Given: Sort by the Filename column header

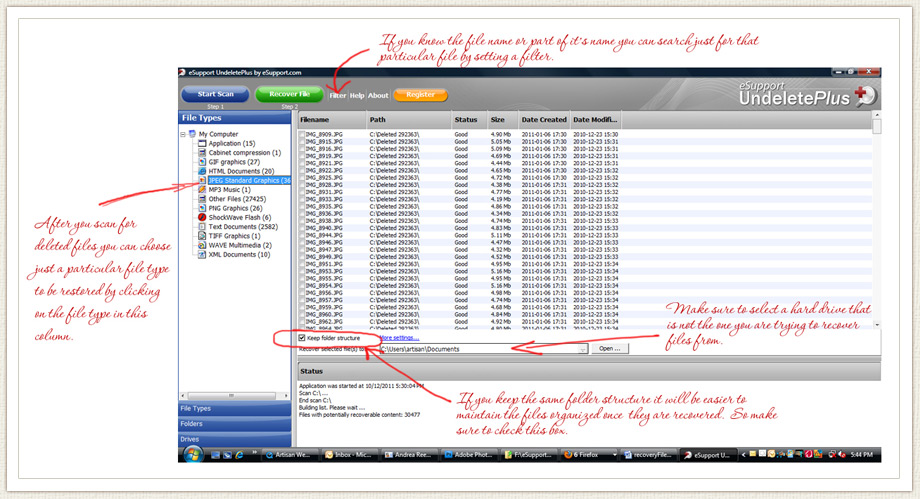Looking at the screenshot, I should click(332, 120).
